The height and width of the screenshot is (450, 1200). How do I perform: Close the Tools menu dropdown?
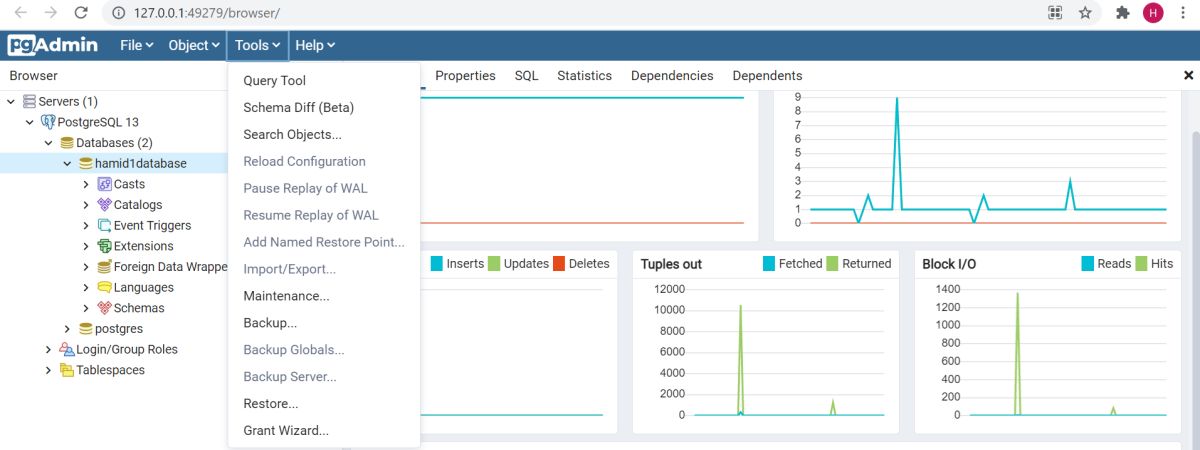click(x=258, y=45)
